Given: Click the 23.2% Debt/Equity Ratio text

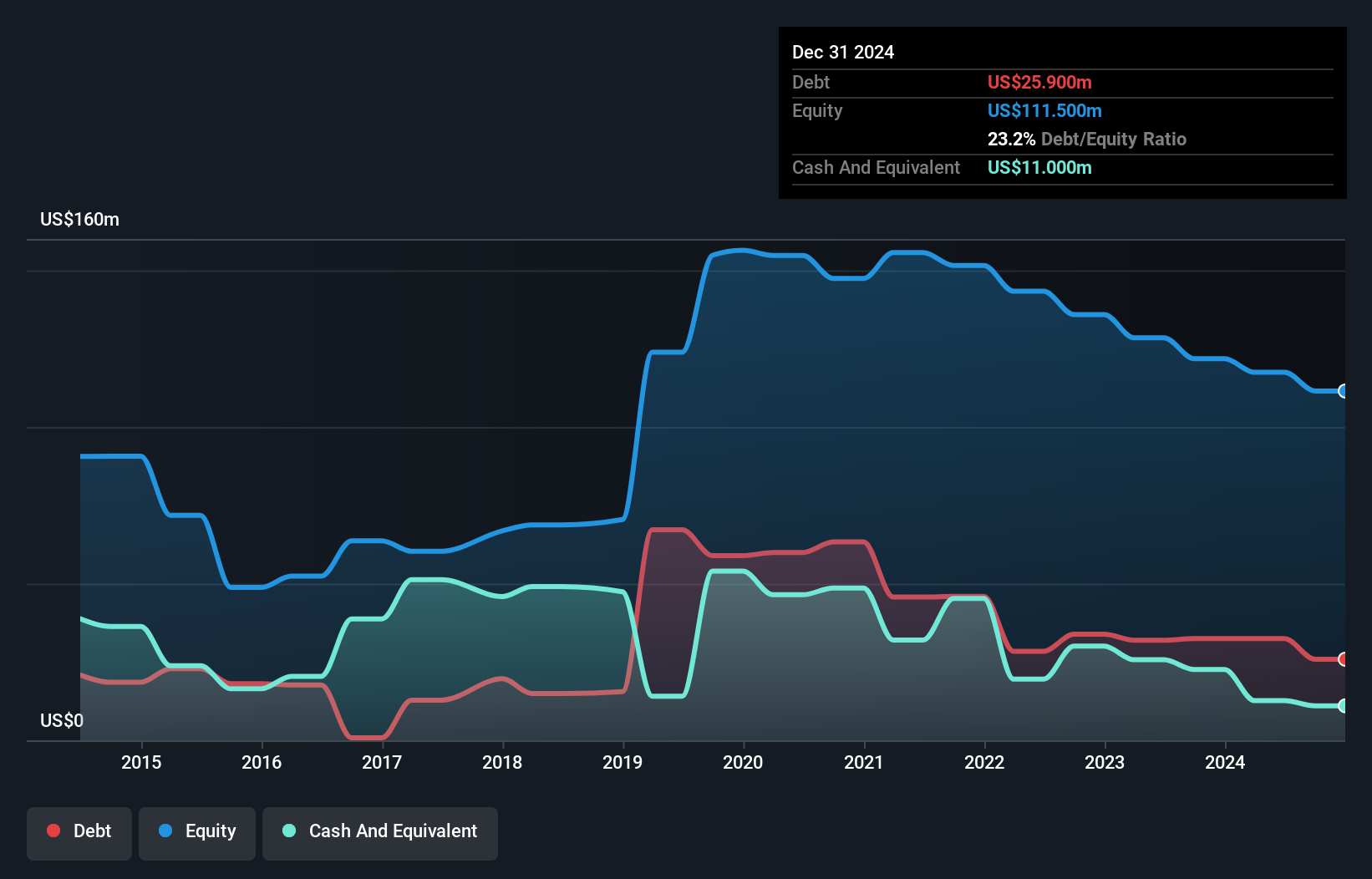Looking at the screenshot, I should [1087, 140].
